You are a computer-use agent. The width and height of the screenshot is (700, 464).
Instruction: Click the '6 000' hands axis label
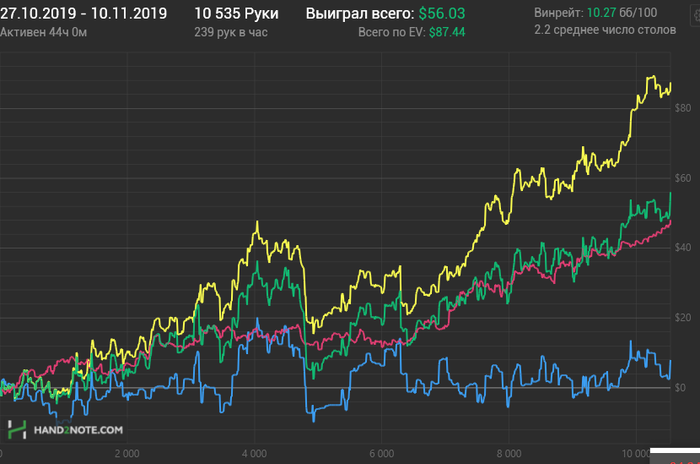pyautogui.click(x=382, y=454)
